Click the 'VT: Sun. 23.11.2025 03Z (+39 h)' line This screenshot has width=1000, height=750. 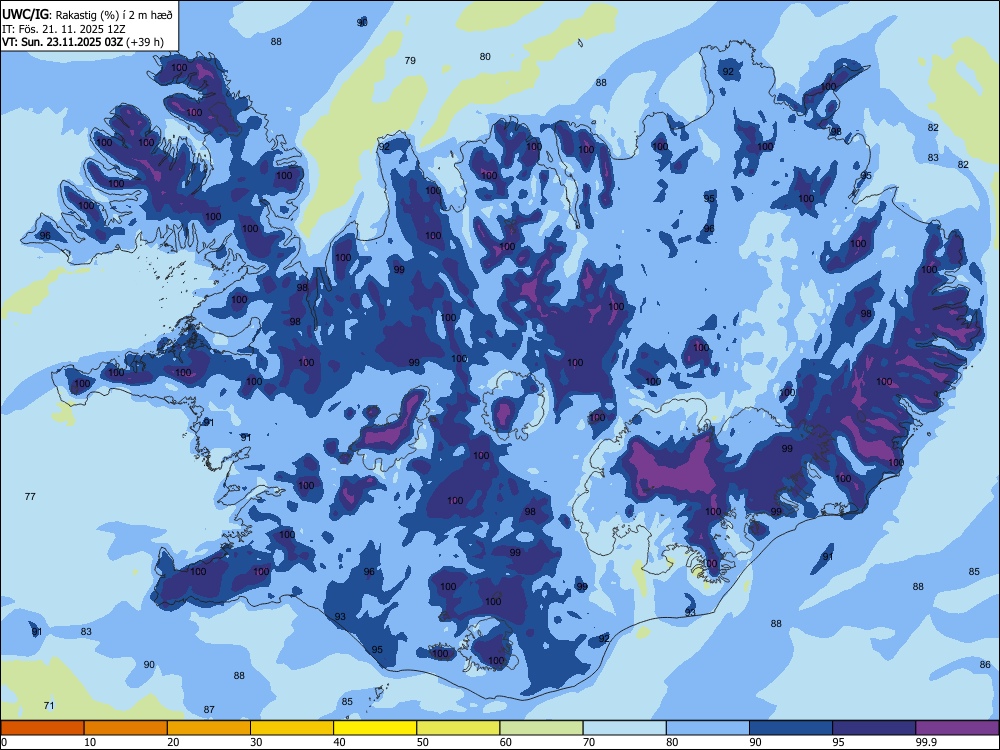(x=83, y=42)
